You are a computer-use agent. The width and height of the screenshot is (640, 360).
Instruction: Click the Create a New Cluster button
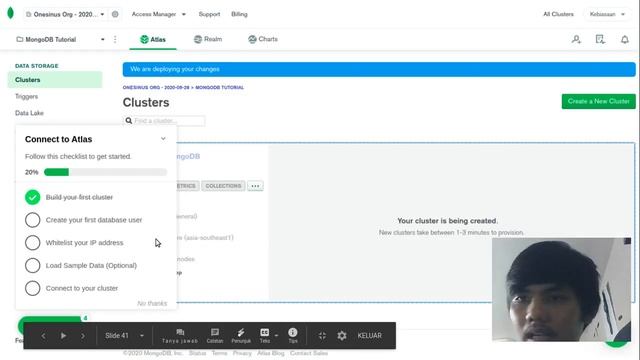[598, 101]
